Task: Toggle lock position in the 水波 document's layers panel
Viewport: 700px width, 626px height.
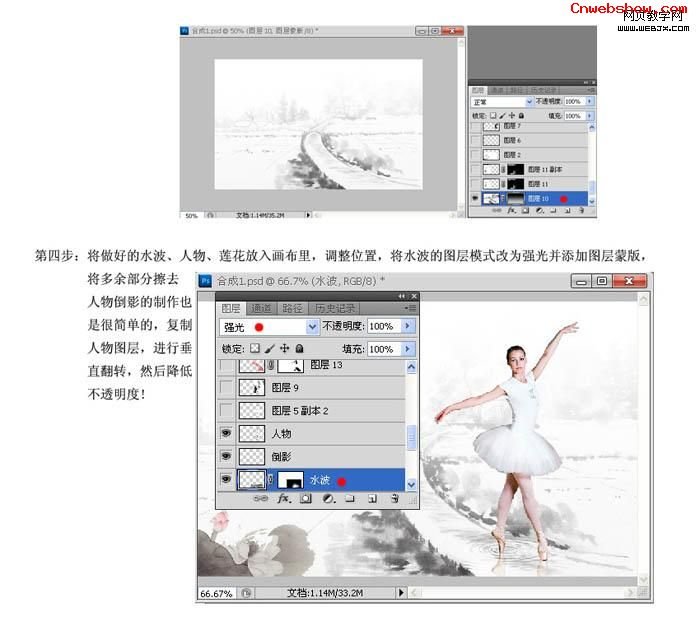Action: [x=284, y=348]
